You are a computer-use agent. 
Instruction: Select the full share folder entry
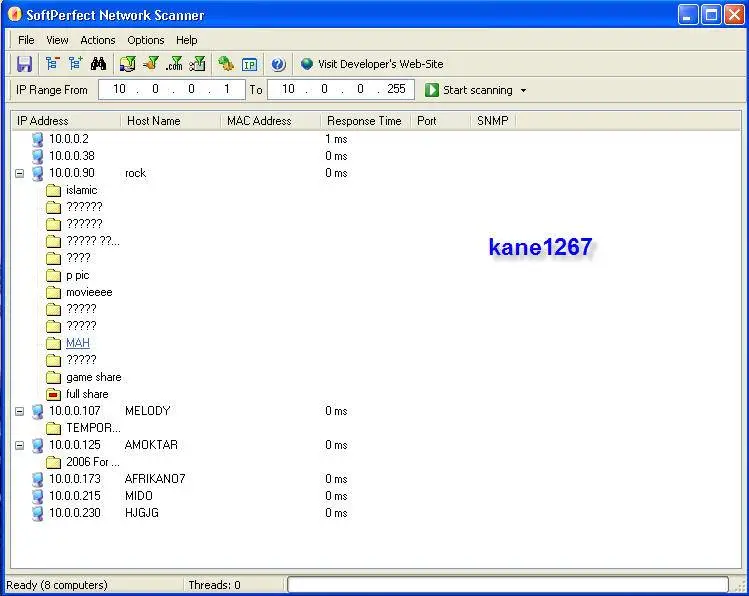pos(87,394)
